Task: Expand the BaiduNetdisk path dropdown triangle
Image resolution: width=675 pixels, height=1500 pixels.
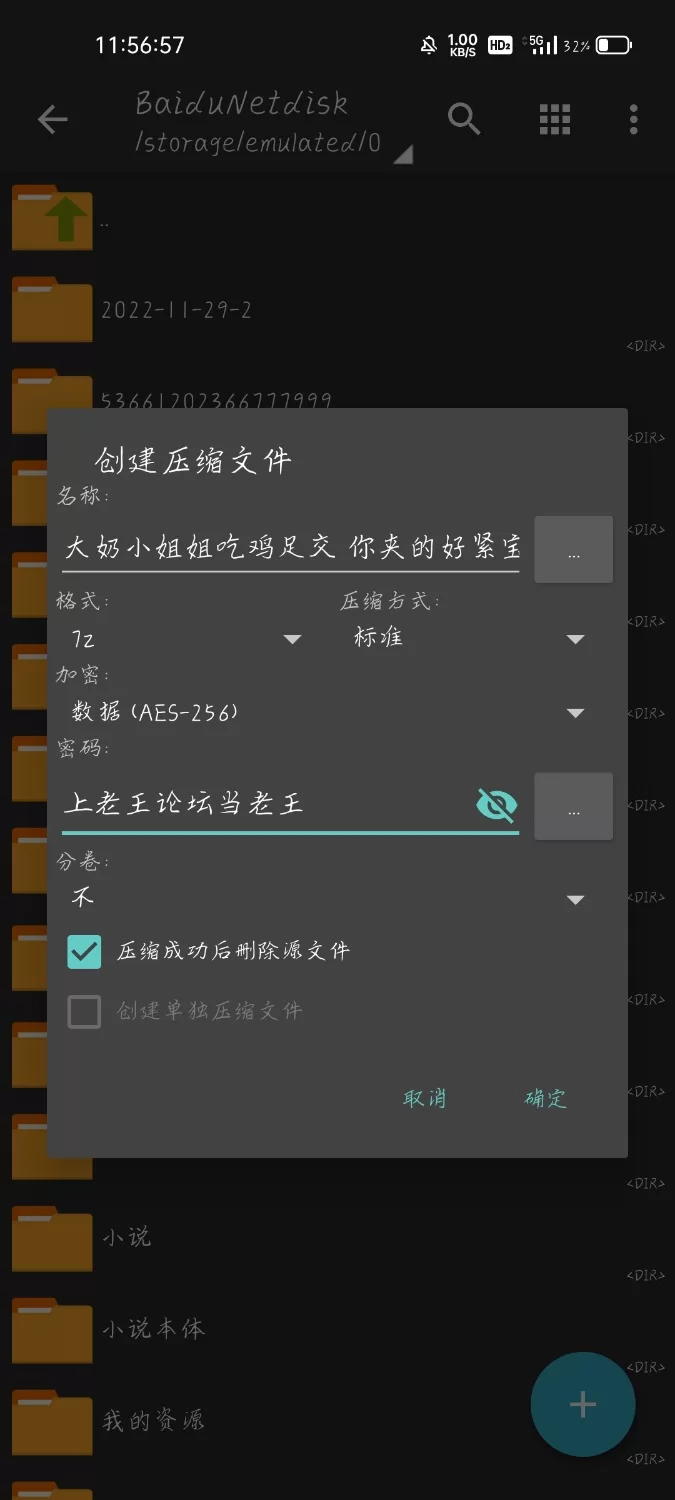Action: (402, 155)
